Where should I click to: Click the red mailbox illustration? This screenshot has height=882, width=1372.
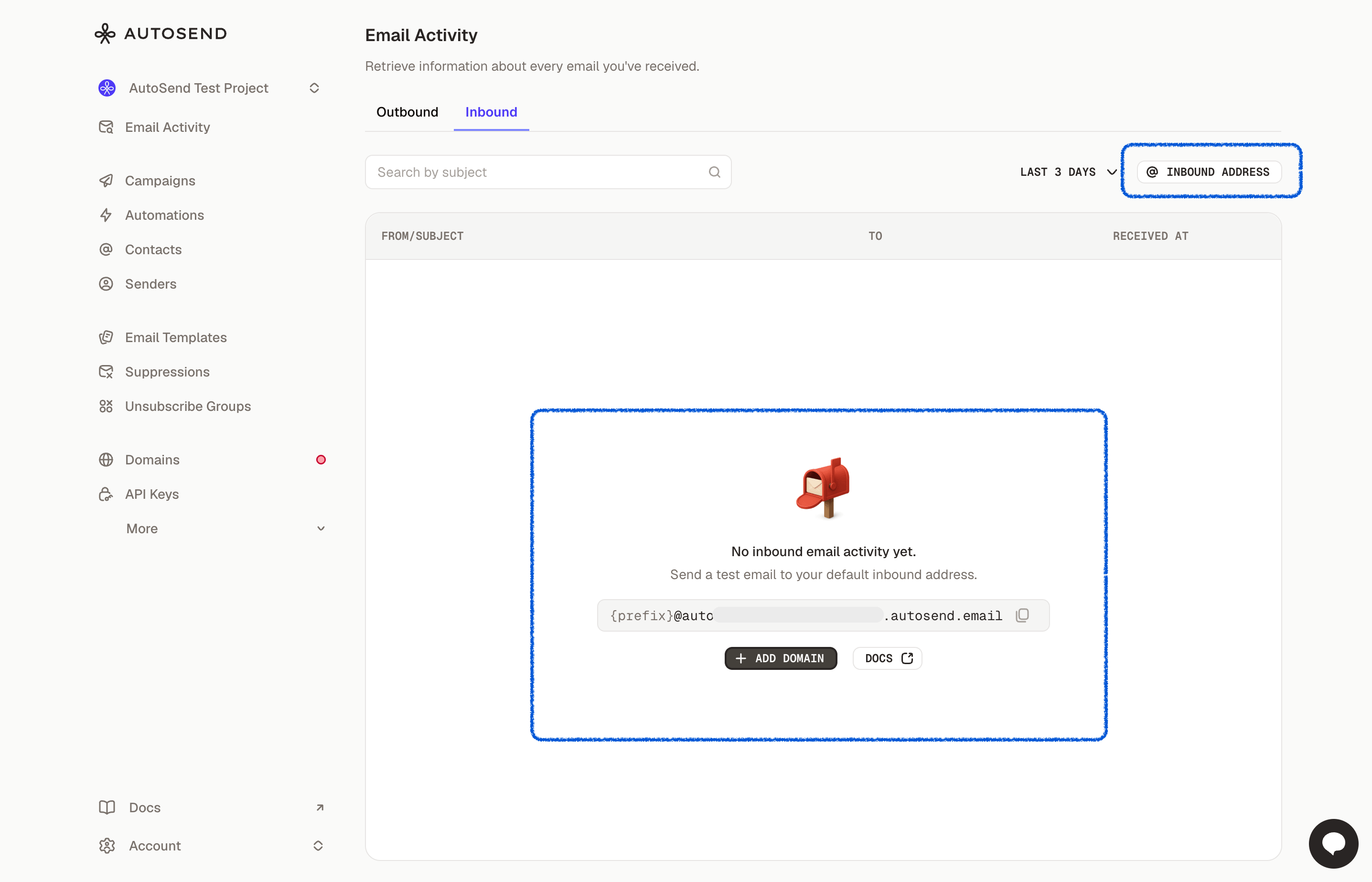click(x=824, y=487)
